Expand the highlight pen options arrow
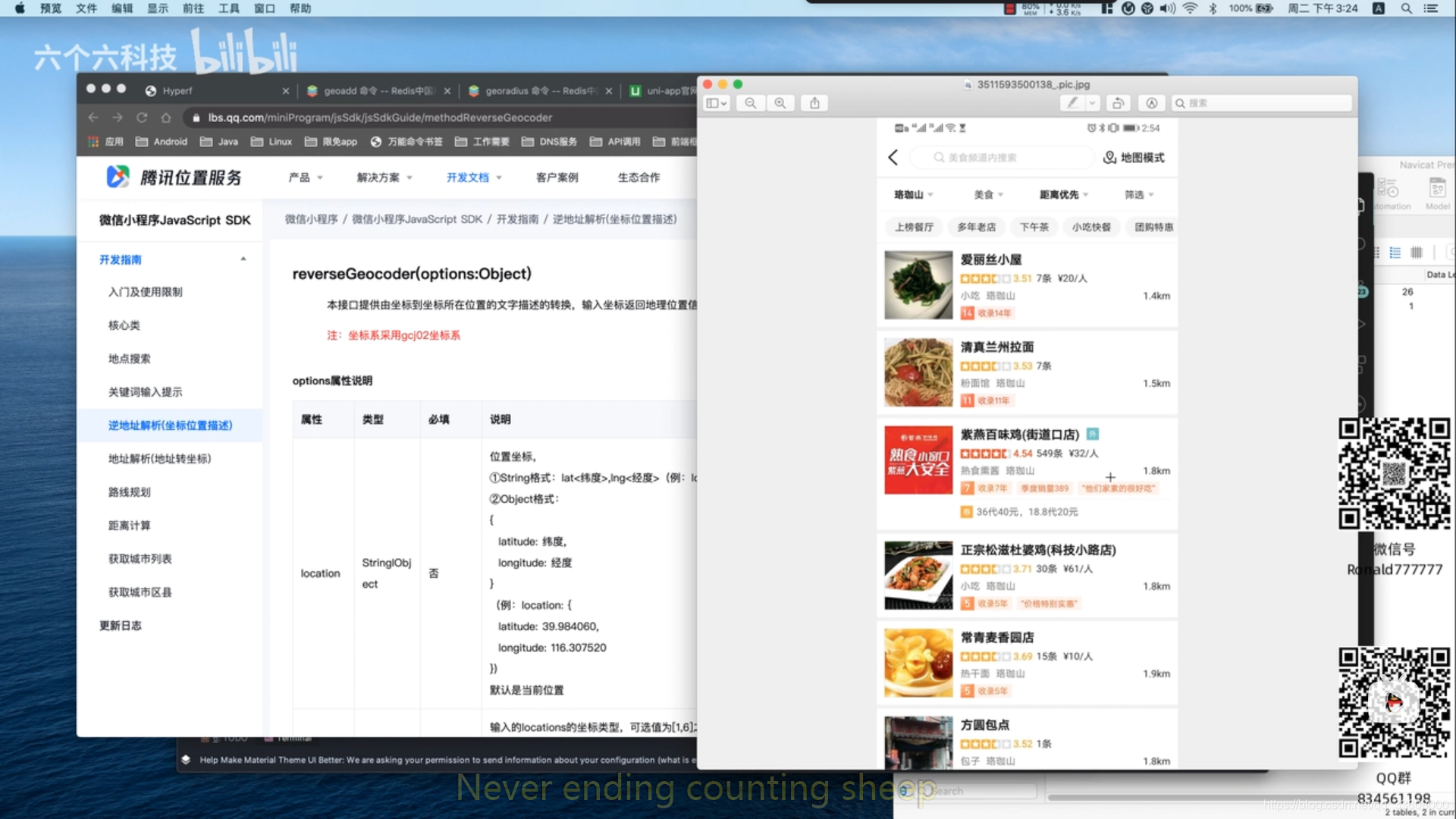Image resolution: width=1456 pixels, height=819 pixels. click(1092, 103)
